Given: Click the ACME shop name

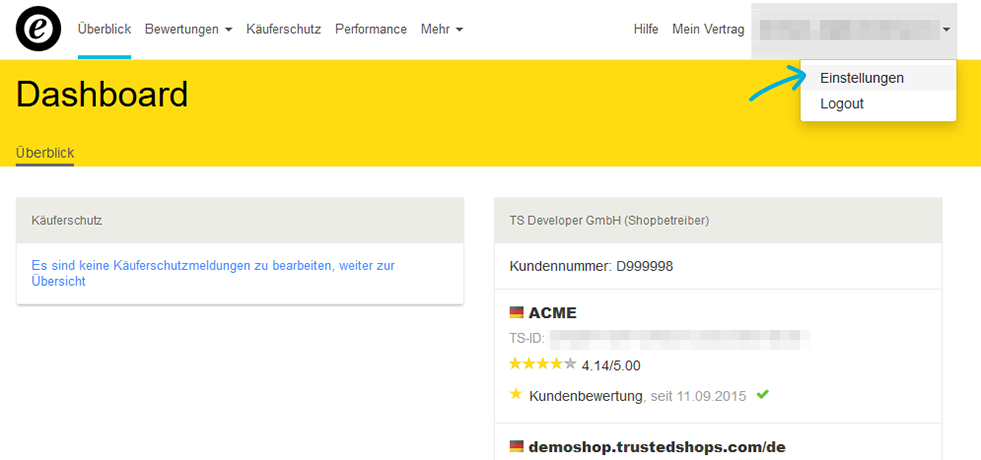Looking at the screenshot, I should click(x=552, y=313).
